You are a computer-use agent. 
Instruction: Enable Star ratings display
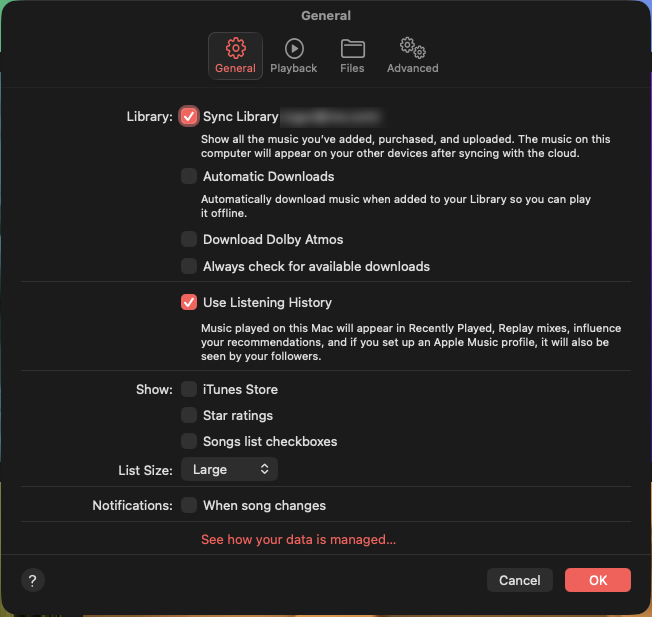(189, 416)
